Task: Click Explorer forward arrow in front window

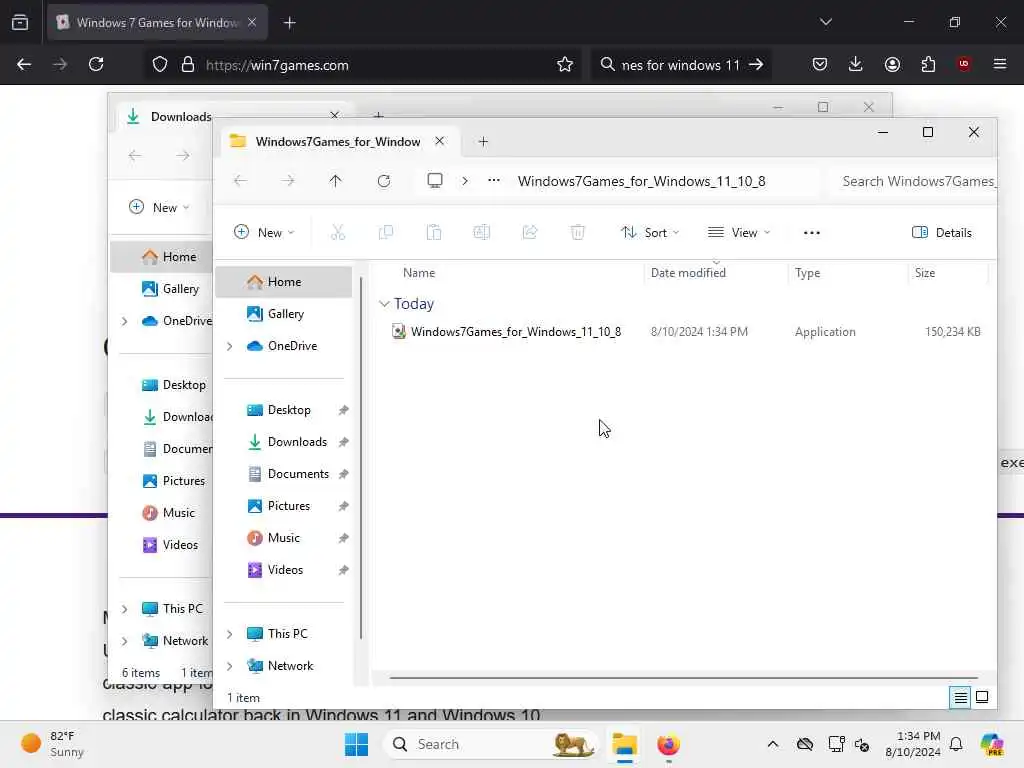Action: click(x=288, y=181)
